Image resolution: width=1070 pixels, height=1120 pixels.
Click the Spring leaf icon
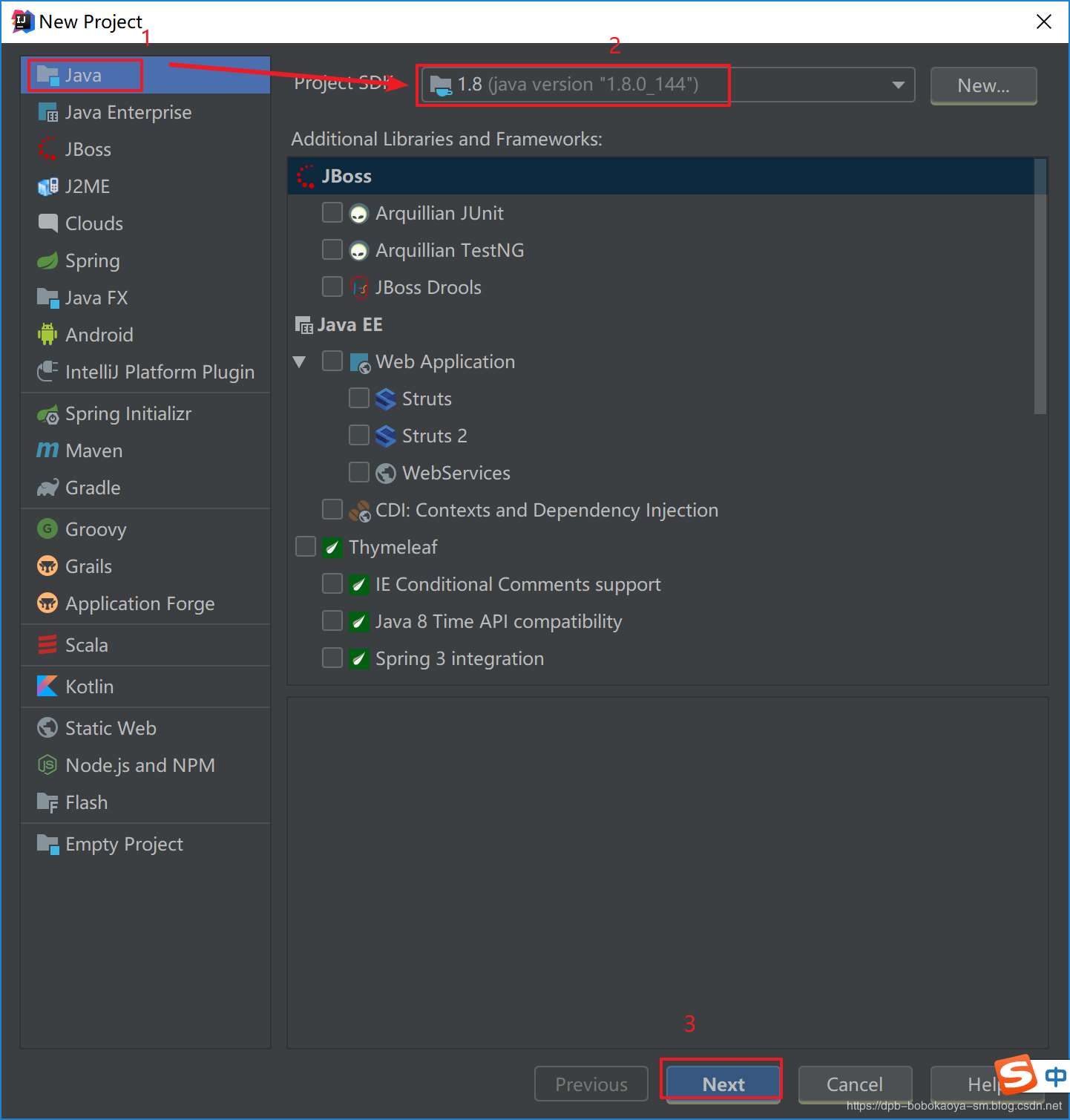(x=47, y=261)
